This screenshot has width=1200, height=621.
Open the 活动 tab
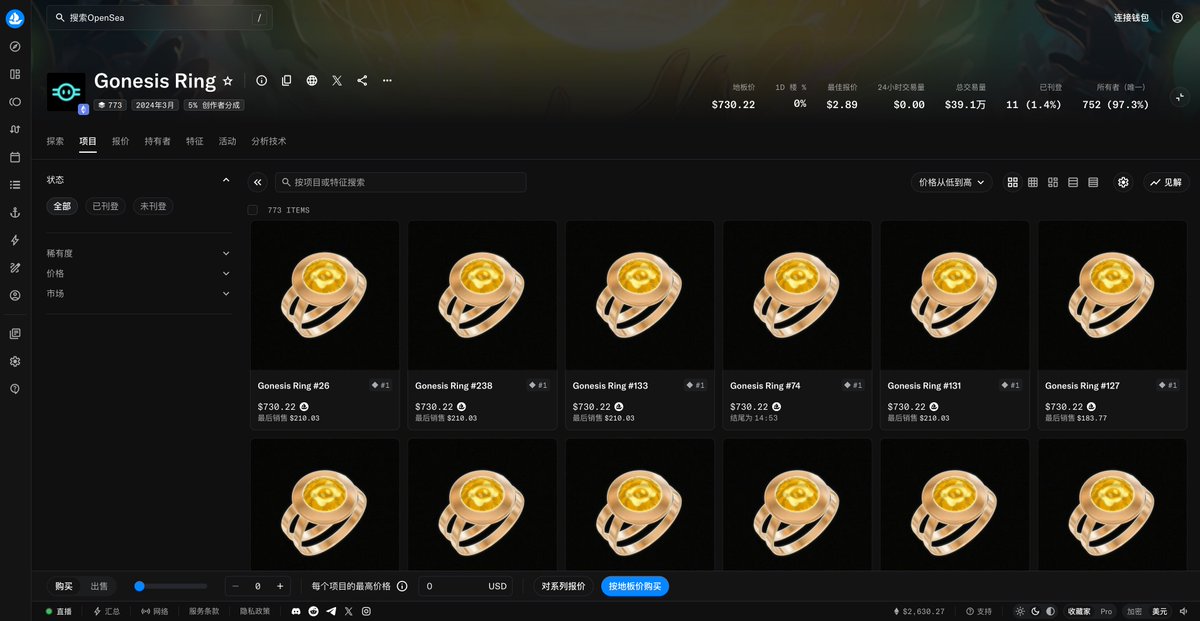pyautogui.click(x=227, y=141)
